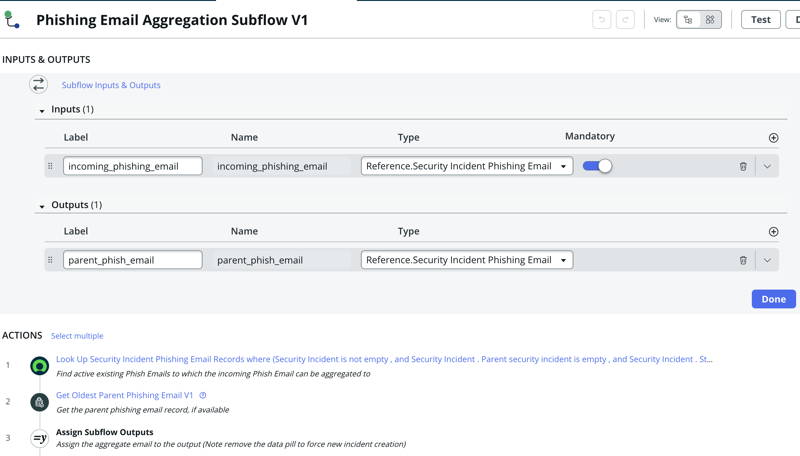Screen dimensions: 800x456
Task: Click the parent_phish_email Name value
Action: (260, 260)
